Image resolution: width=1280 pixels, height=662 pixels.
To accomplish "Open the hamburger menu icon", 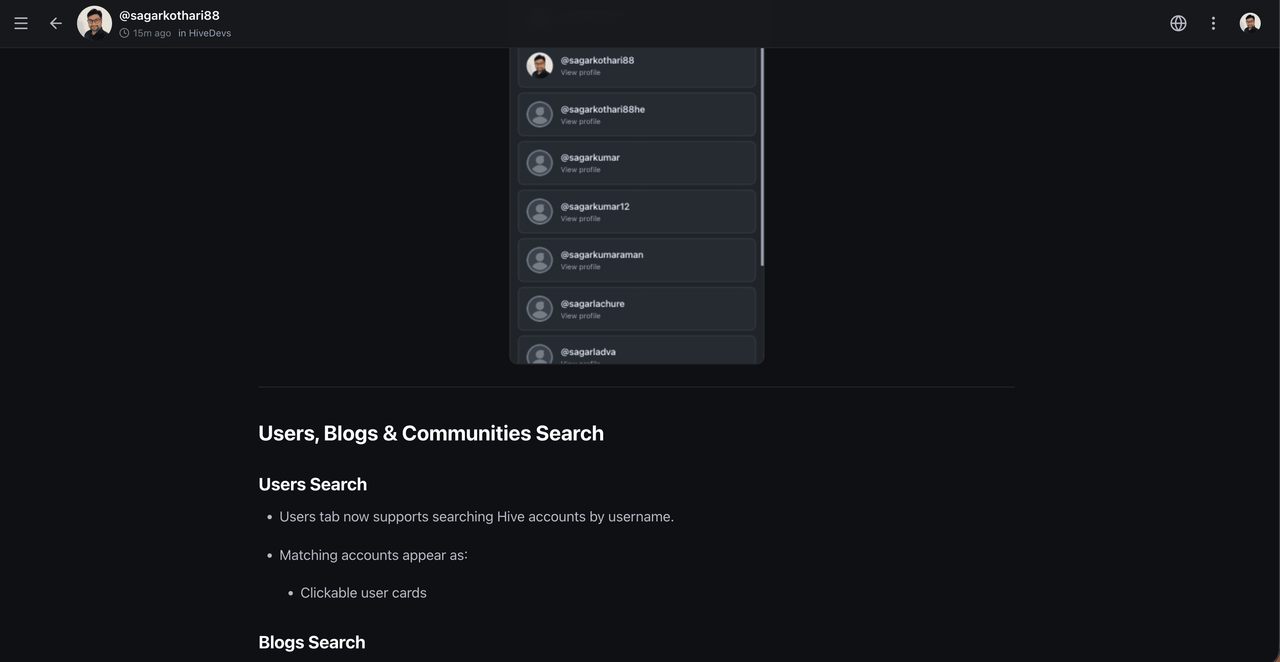I will [21, 23].
